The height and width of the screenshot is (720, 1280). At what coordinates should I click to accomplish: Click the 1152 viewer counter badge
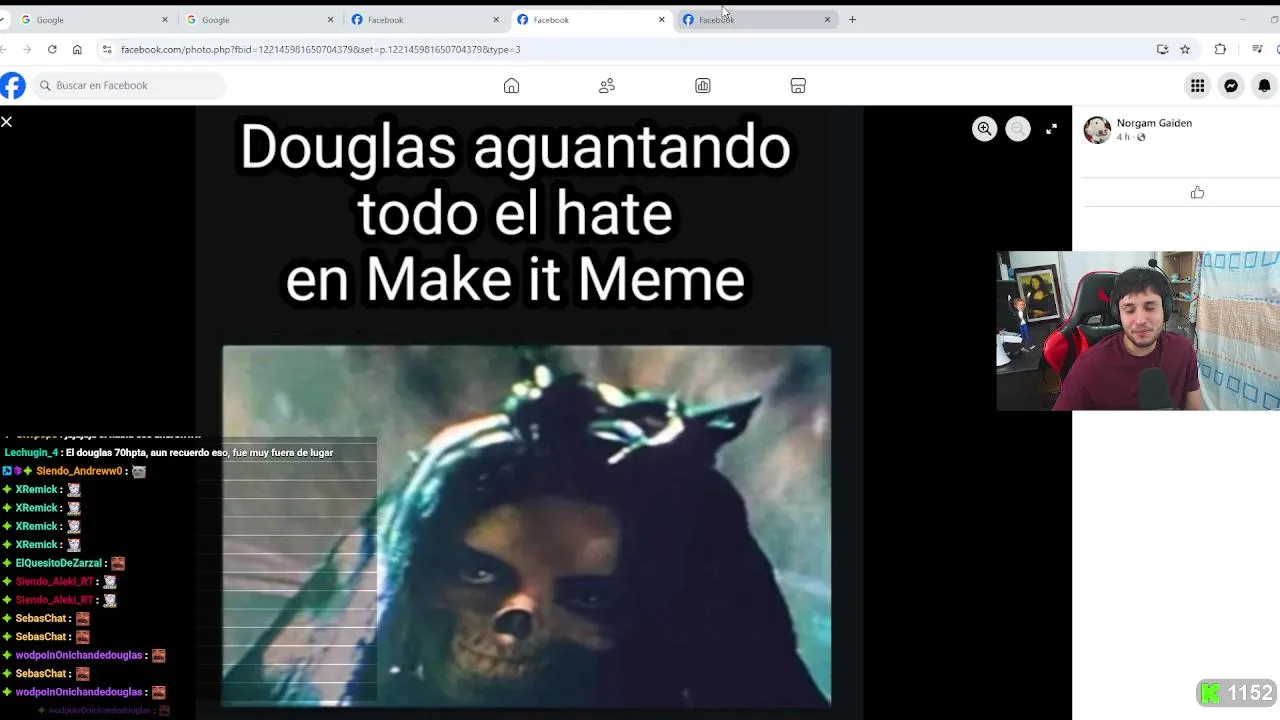1237,693
